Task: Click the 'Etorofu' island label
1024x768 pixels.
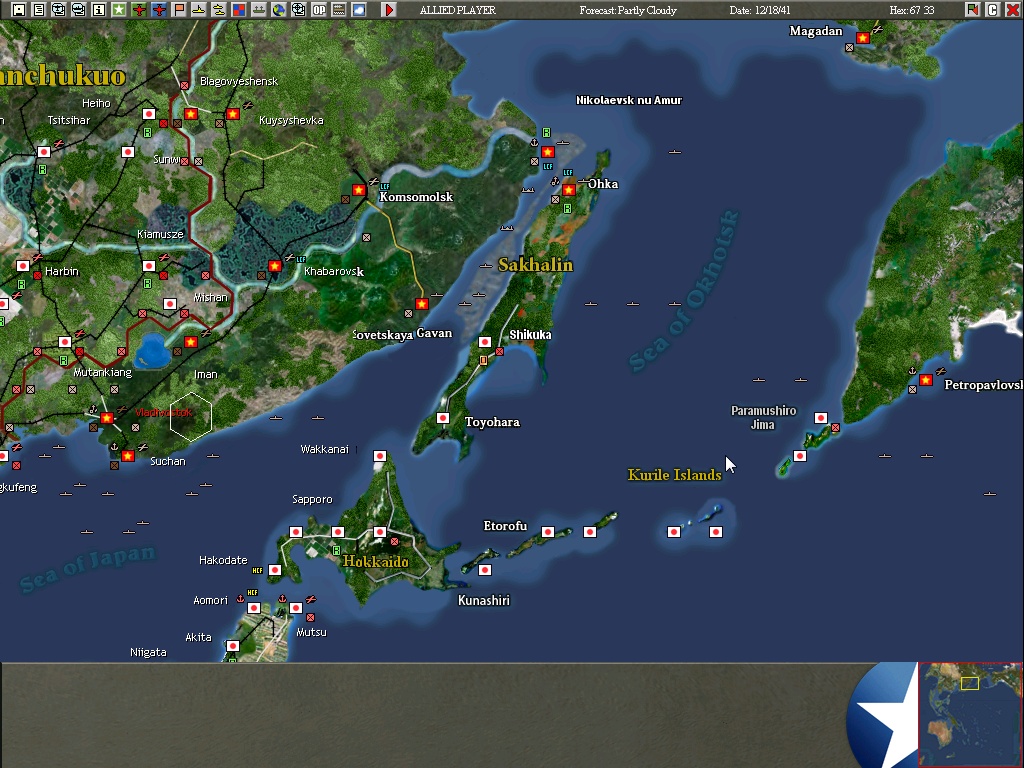Action: click(x=505, y=526)
